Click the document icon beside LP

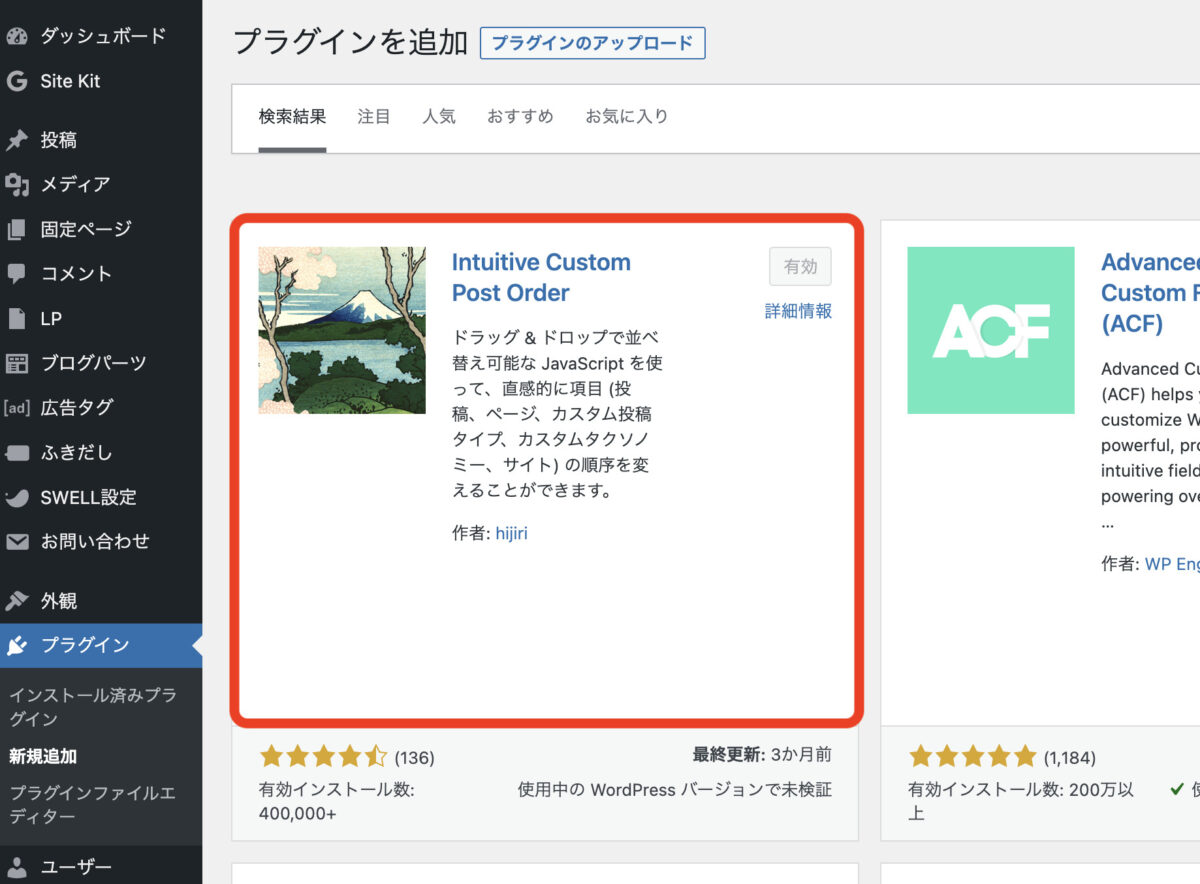16,318
